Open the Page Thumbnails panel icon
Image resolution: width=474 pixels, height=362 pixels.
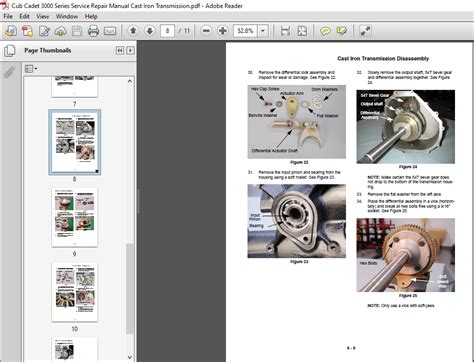[10, 51]
